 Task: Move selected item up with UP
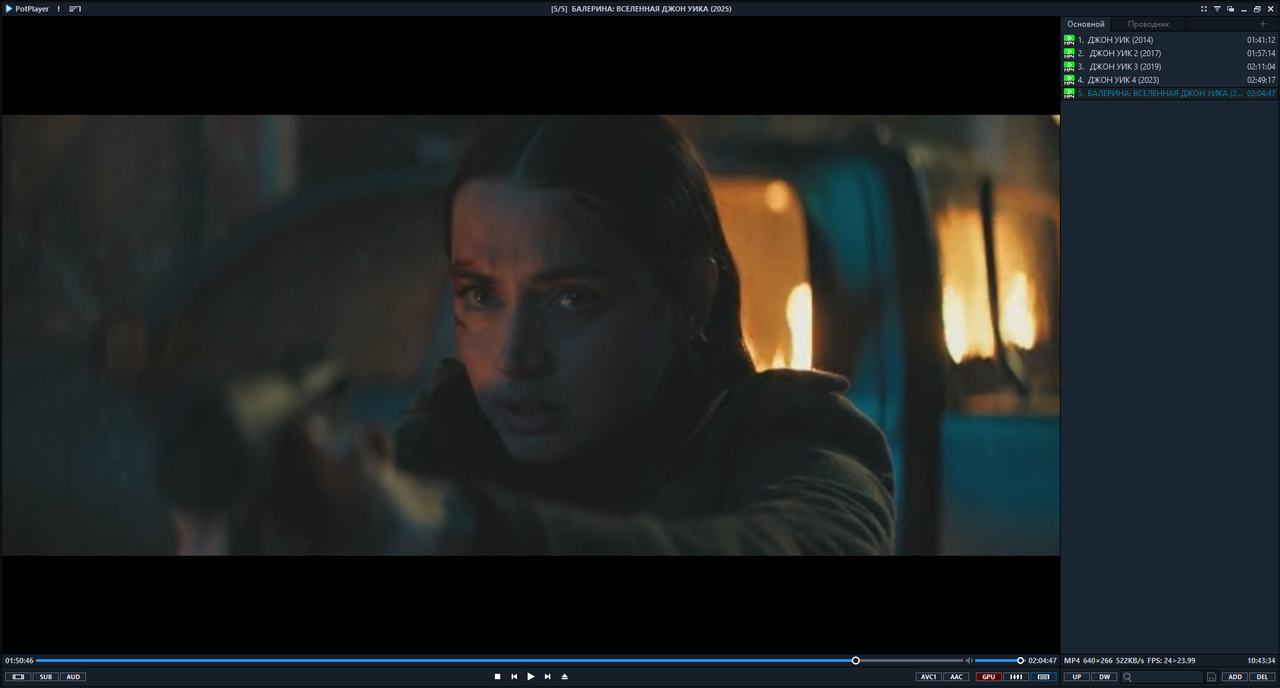[1077, 677]
